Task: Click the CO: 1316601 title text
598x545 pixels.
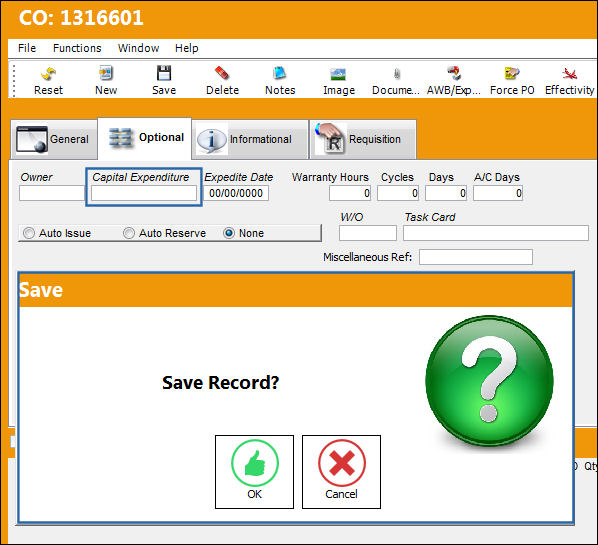Action: [81, 18]
